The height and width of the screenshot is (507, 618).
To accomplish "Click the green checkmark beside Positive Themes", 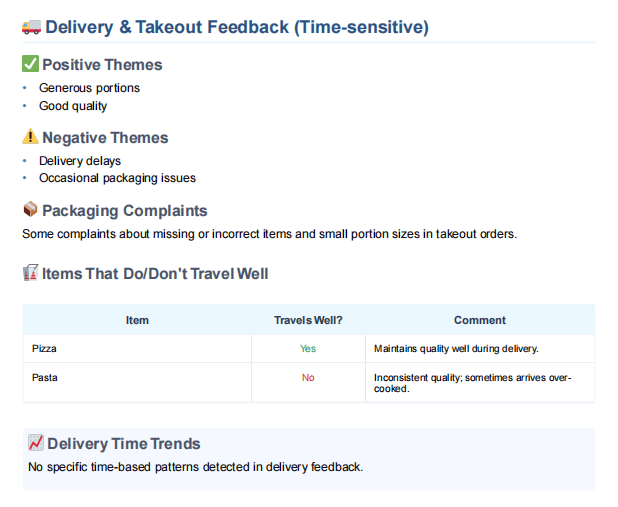I will point(30,64).
